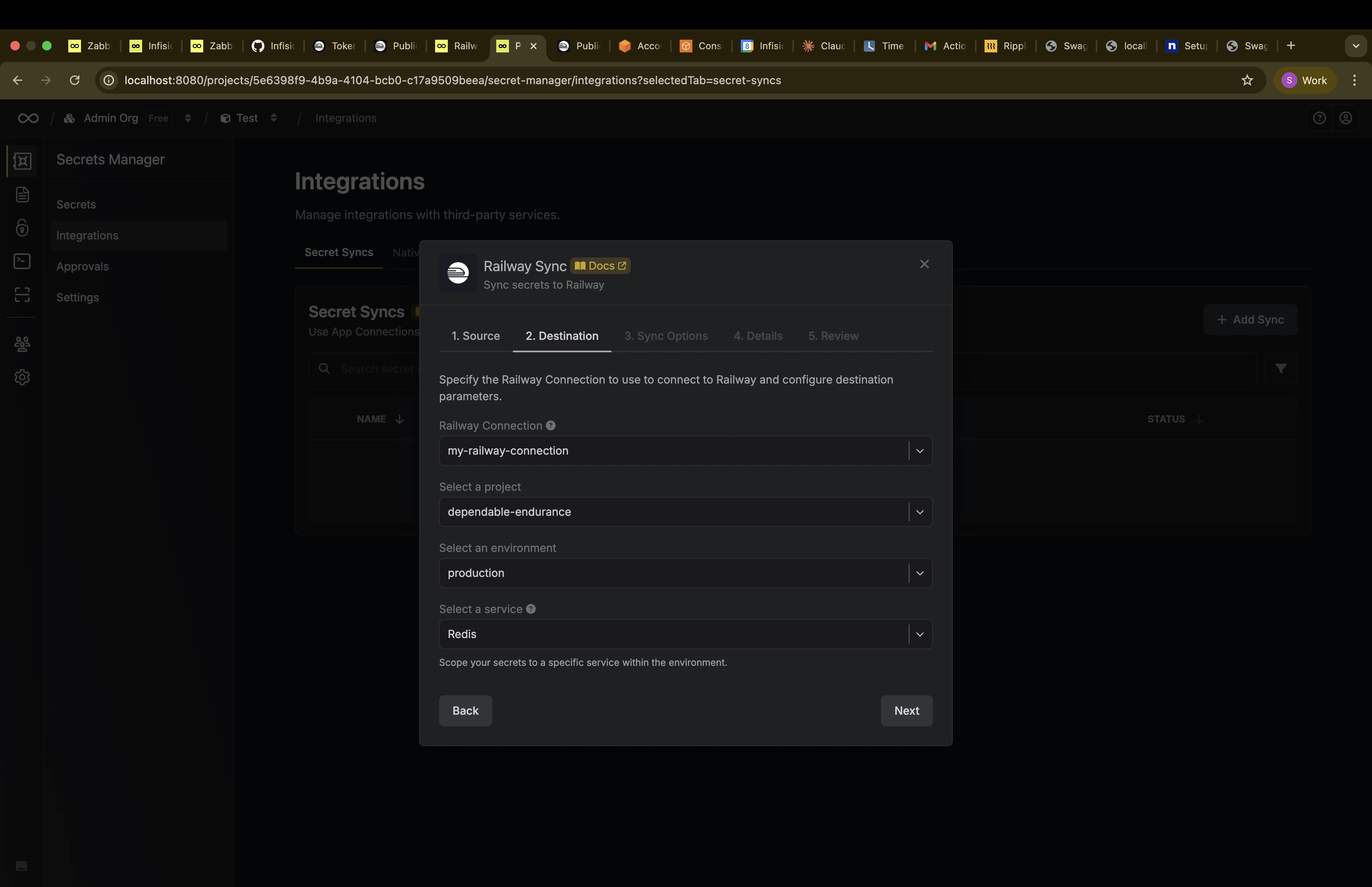Click the Railway Connection help tooltip icon

click(550, 426)
